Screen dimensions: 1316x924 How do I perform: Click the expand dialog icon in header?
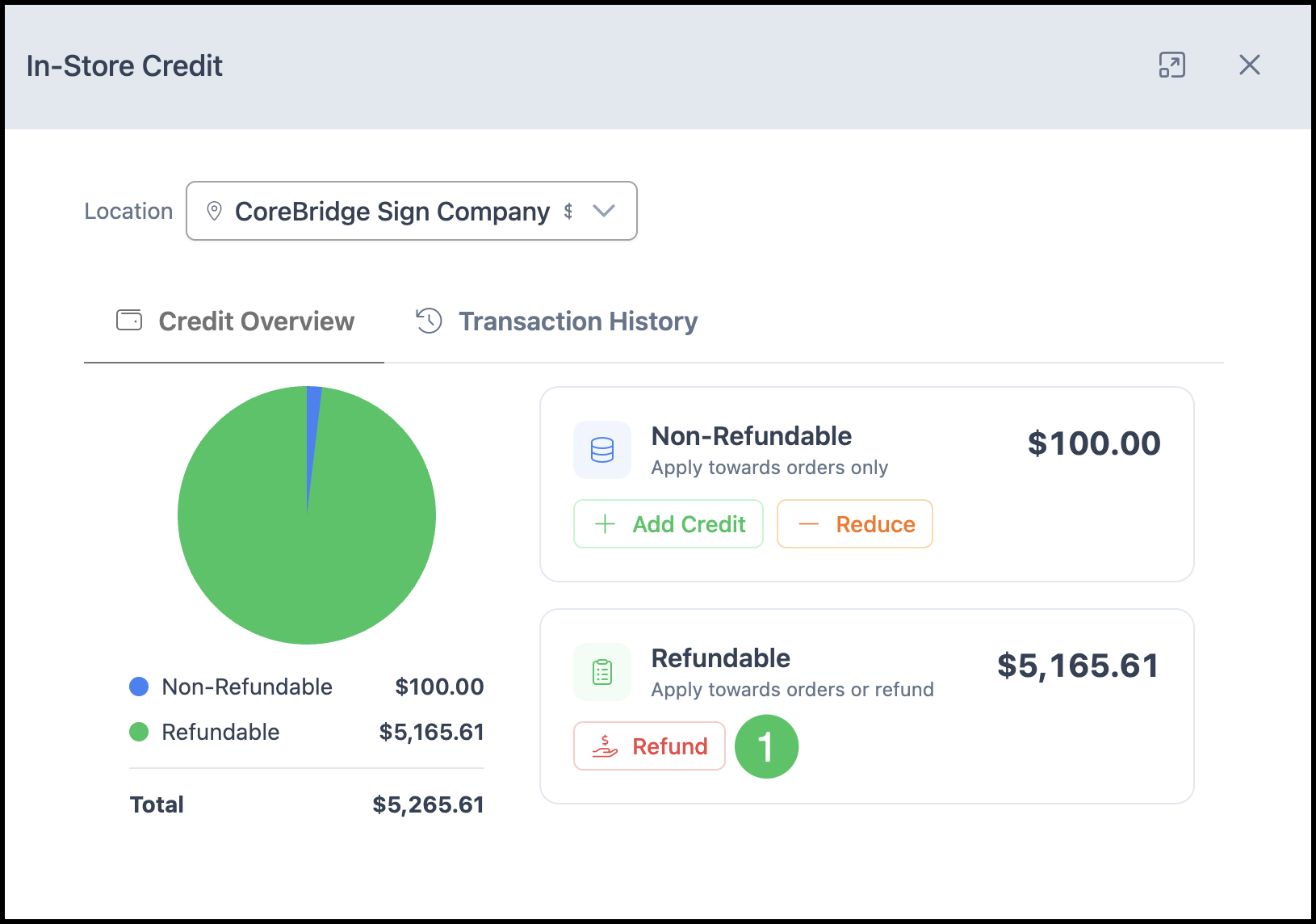click(1171, 65)
